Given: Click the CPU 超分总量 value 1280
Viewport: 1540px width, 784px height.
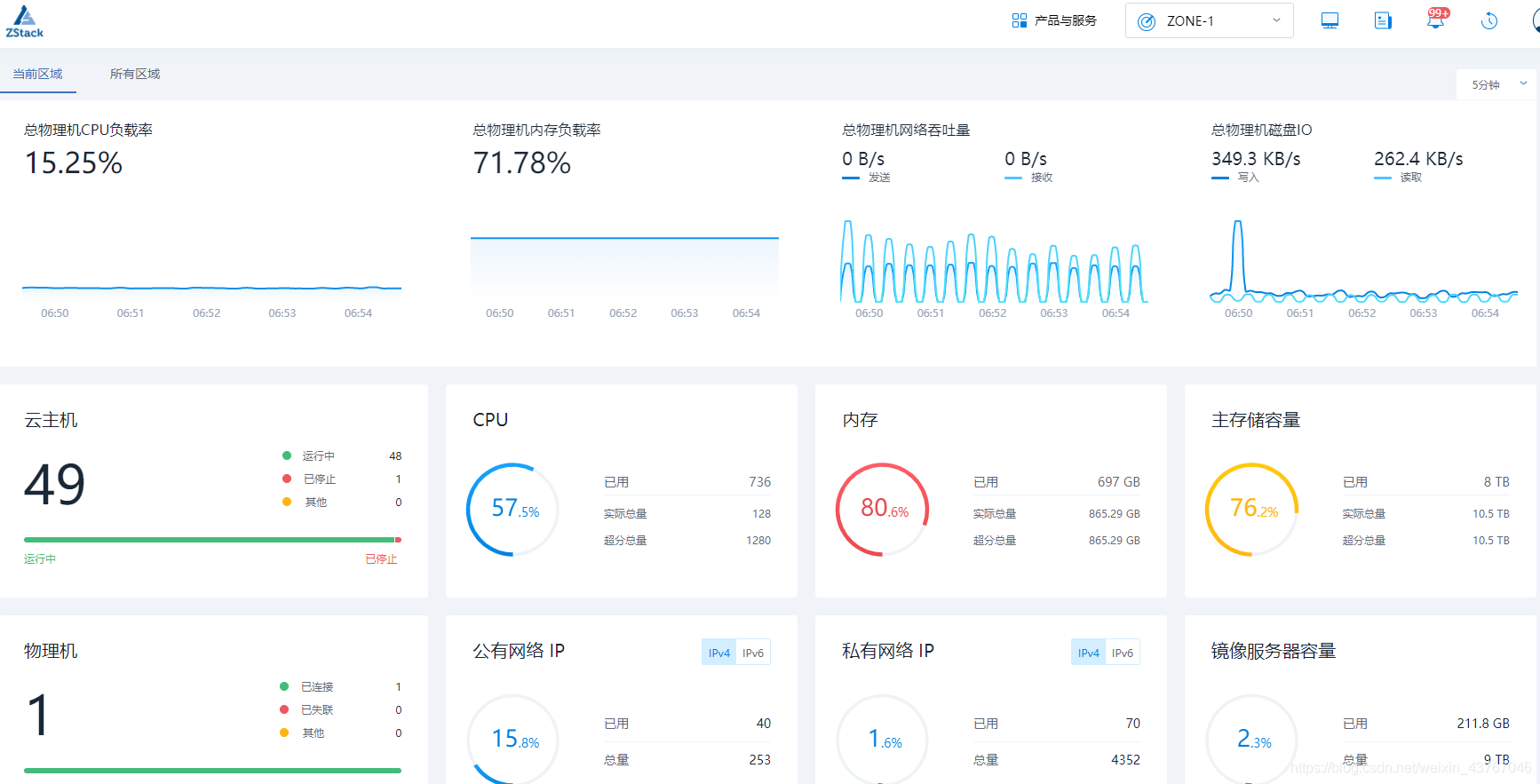Looking at the screenshot, I should point(758,541).
